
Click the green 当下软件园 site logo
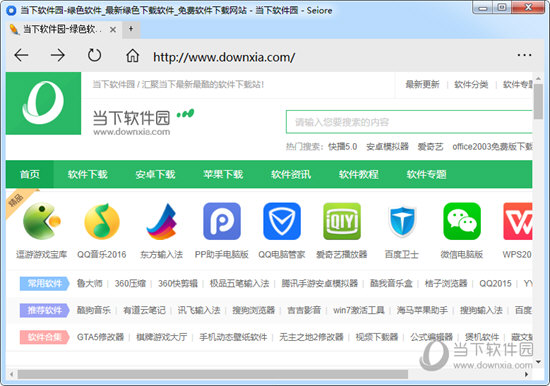coord(43,103)
